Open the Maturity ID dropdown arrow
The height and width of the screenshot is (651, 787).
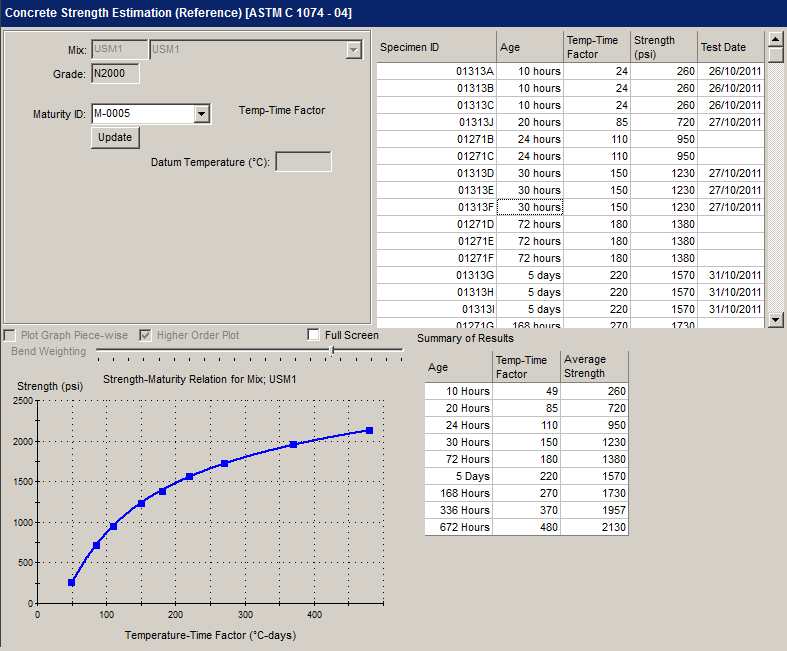click(202, 114)
